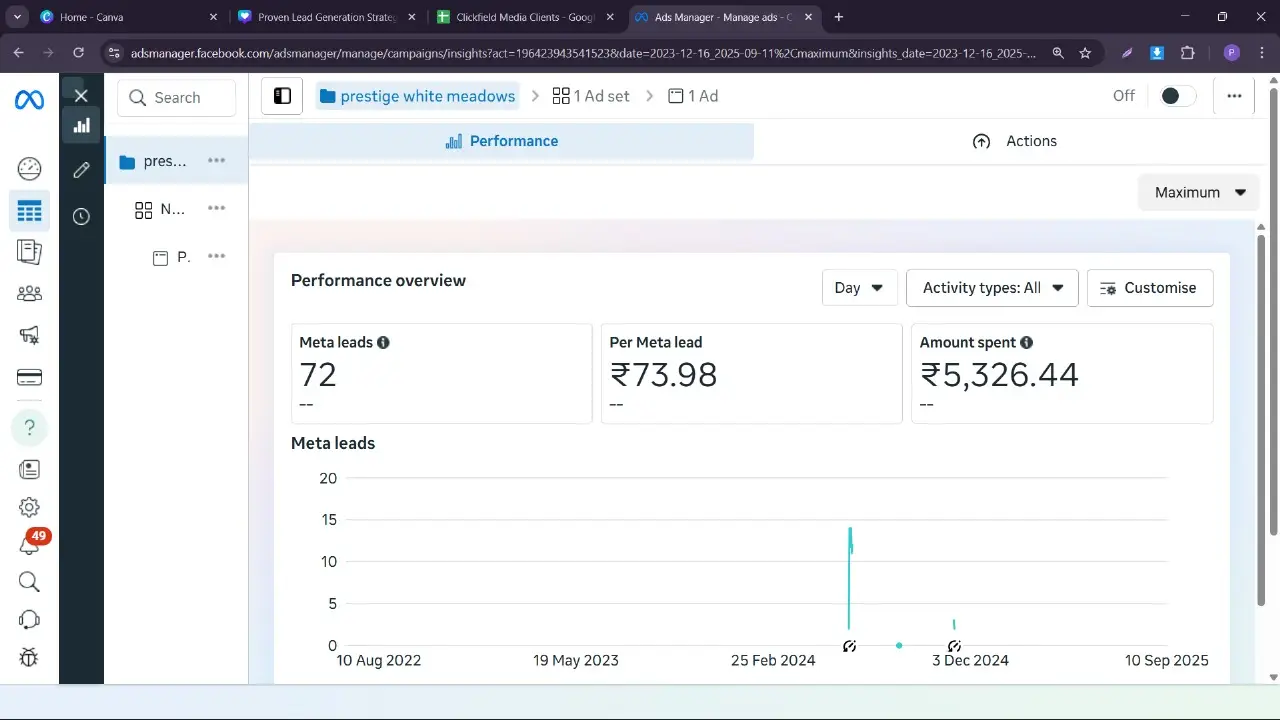Open Billing card icon in sidebar
This screenshot has width=1280, height=720.
tap(29, 377)
